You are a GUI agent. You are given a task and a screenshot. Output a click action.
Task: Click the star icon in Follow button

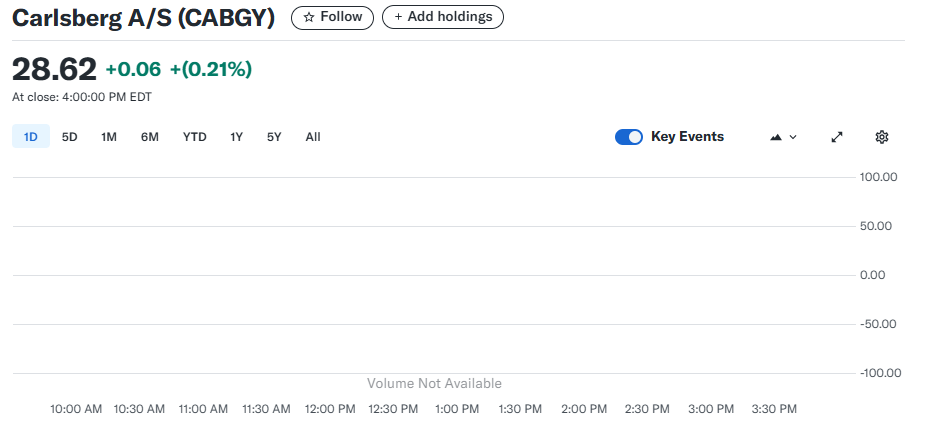309,17
